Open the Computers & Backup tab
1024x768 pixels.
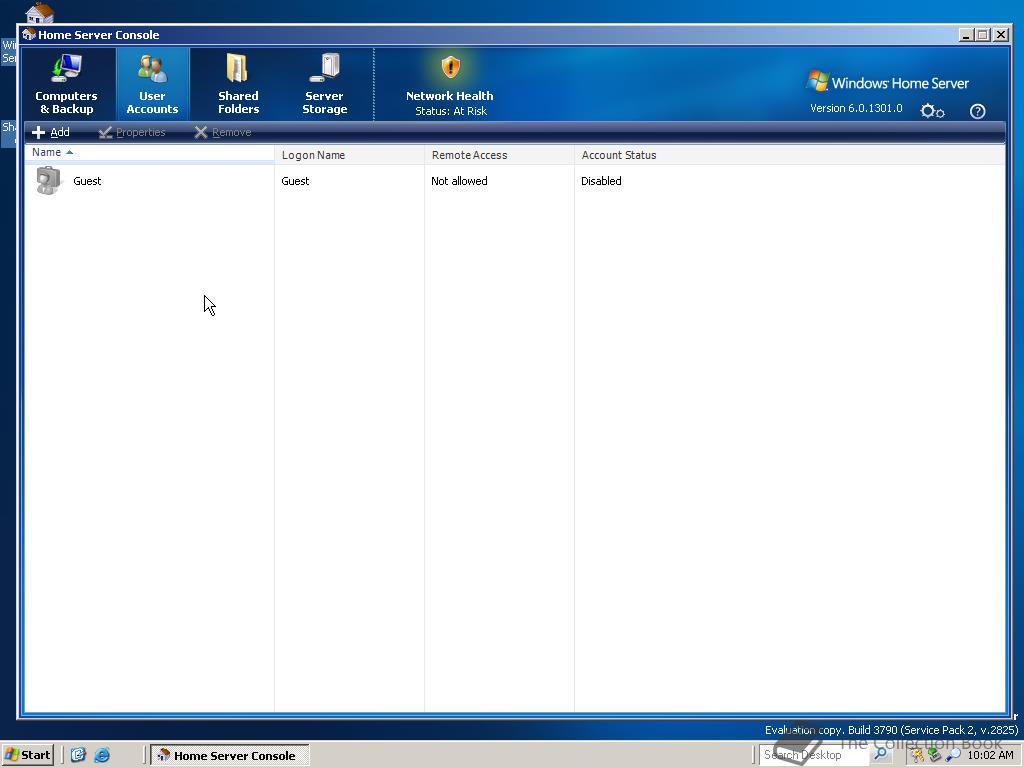click(x=66, y=84)
